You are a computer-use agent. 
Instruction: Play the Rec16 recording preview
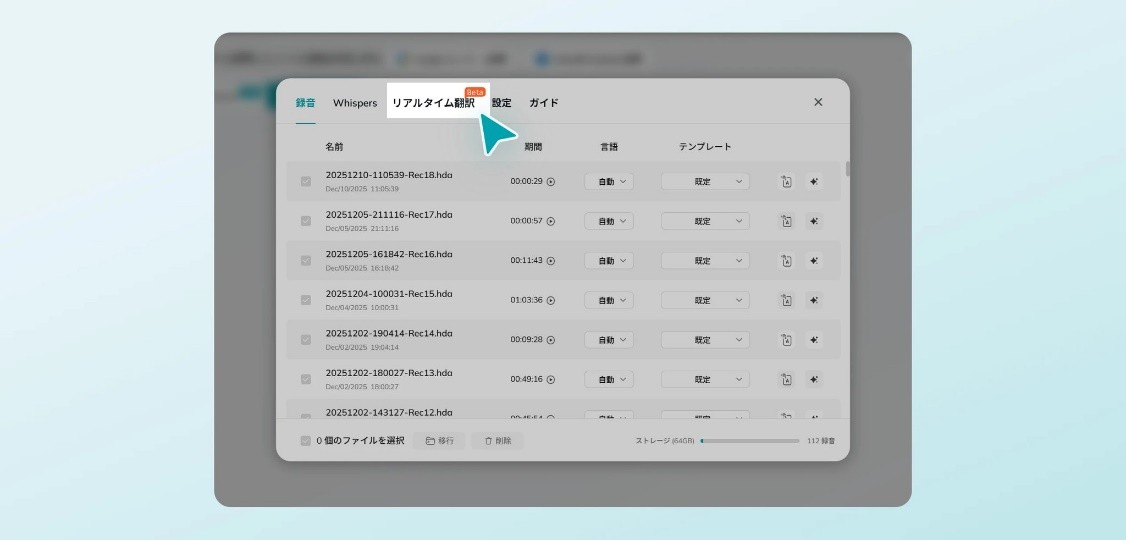pos(551,261)
